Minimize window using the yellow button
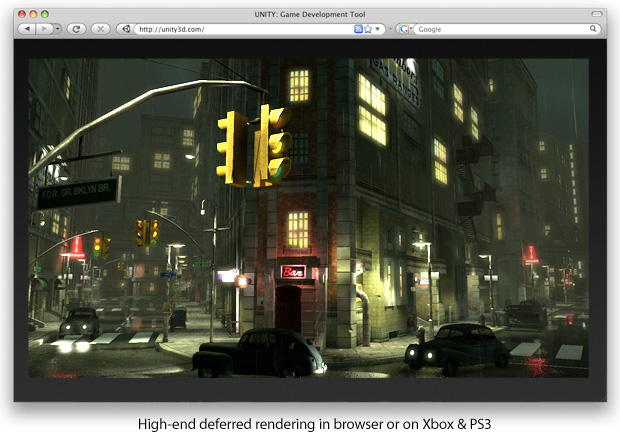 34,13
